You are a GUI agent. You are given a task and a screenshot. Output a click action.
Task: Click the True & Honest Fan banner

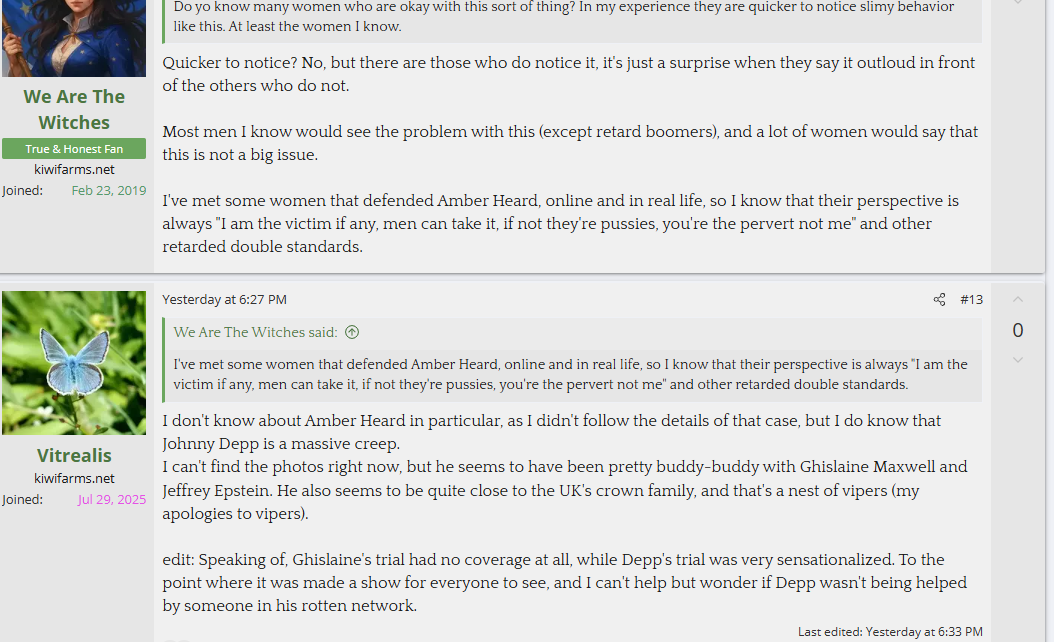tap(74, 149)
